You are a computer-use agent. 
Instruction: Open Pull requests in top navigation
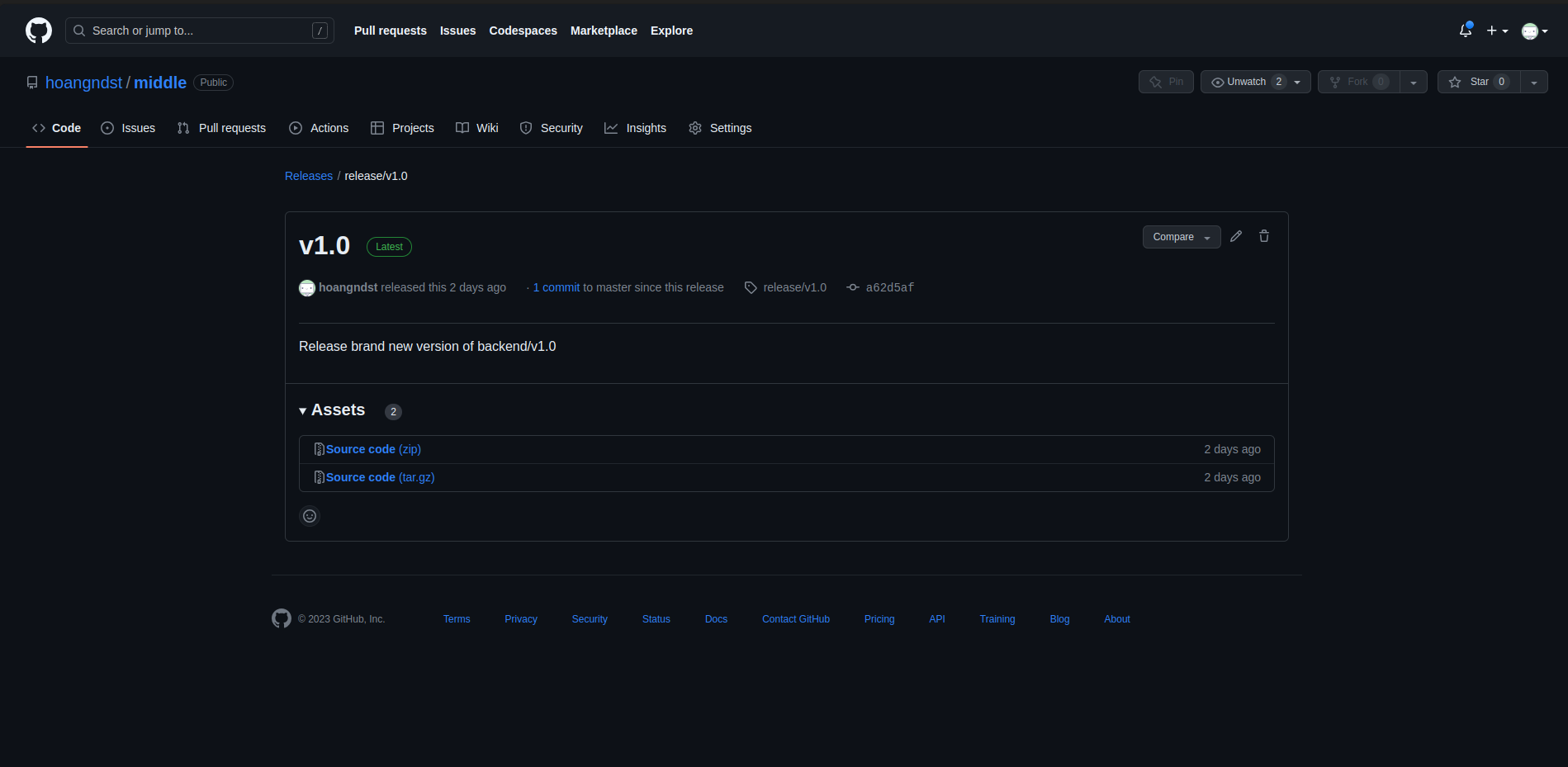[x=391, y=31]
